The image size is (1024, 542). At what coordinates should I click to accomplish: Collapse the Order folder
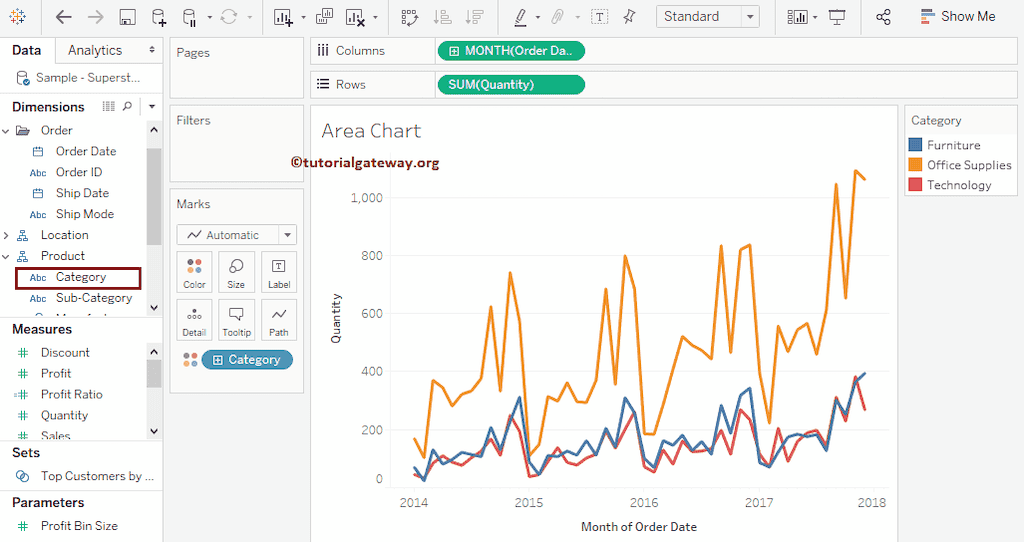7,130
